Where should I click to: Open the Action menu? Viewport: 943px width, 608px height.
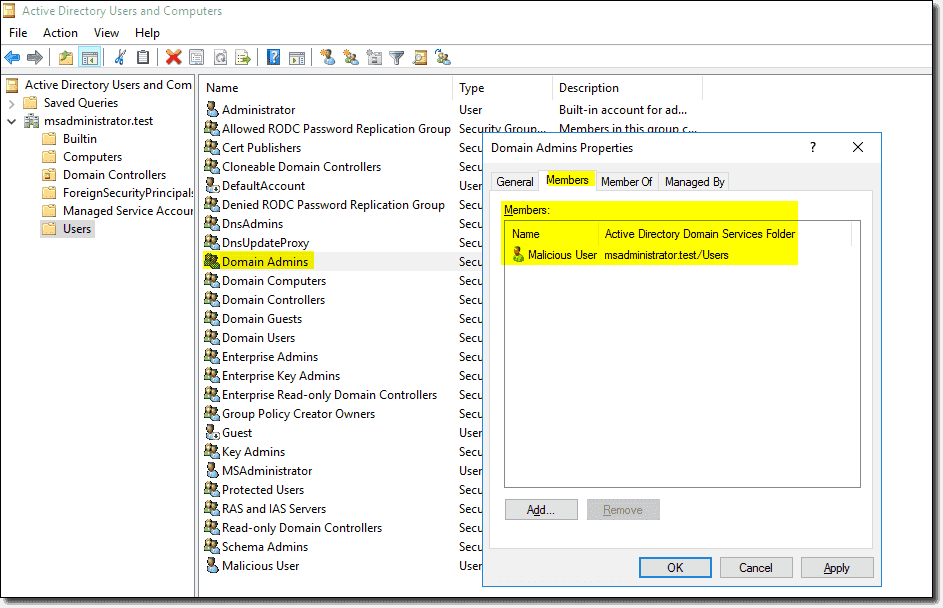point(60,33)
